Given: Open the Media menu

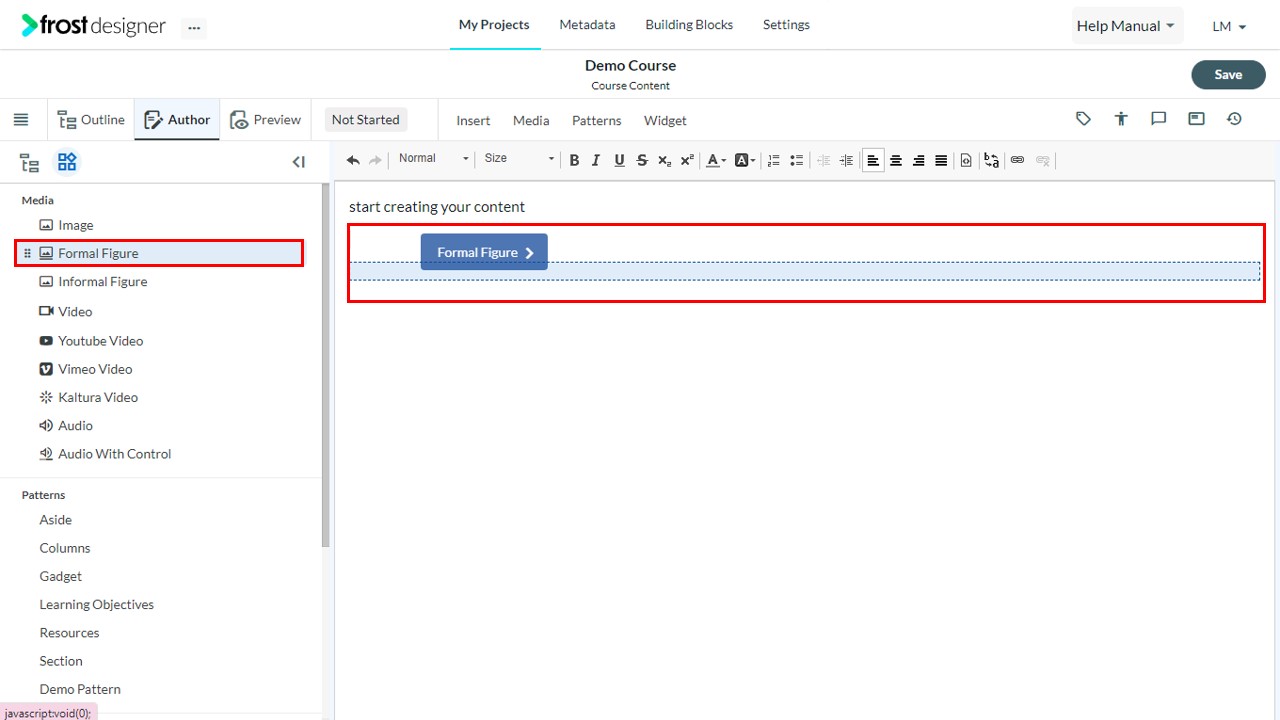Looking at the screenshot, I should pos(531,120).
